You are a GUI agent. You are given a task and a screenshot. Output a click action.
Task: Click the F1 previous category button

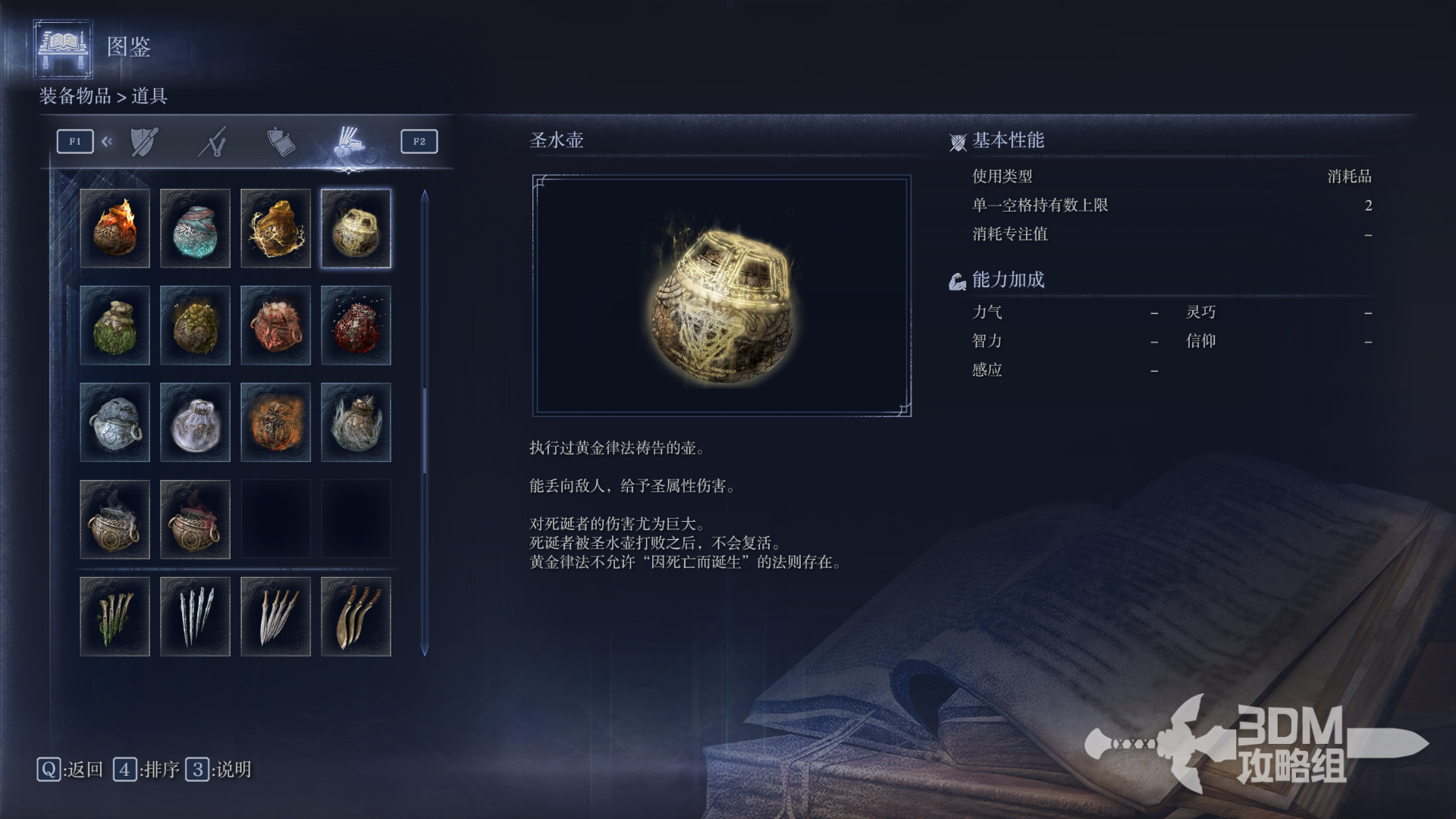[75, 142]
